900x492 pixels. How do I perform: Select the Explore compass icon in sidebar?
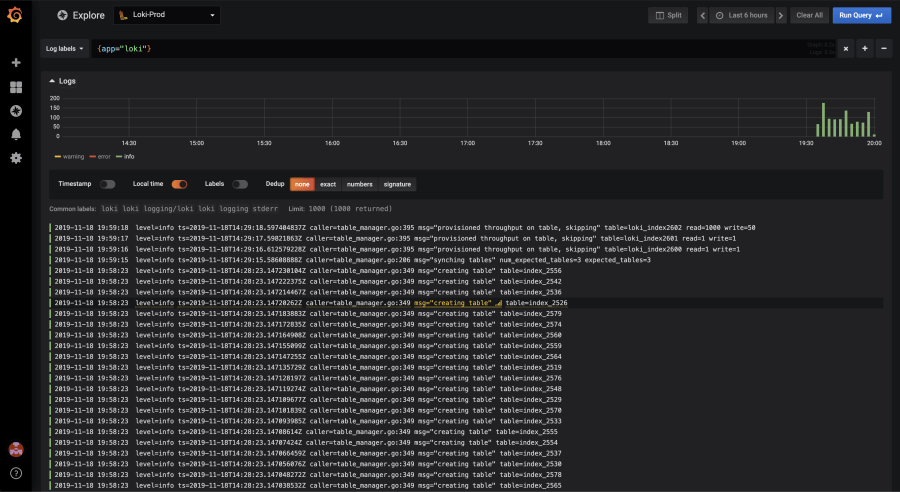(16, 111)
